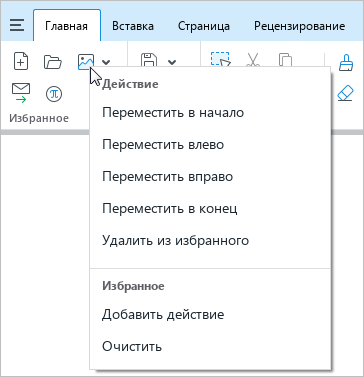The height and width of the screenshot is (377, 364).
Task: Choose Очистить in the menu
Action: [x=210, y=347]
